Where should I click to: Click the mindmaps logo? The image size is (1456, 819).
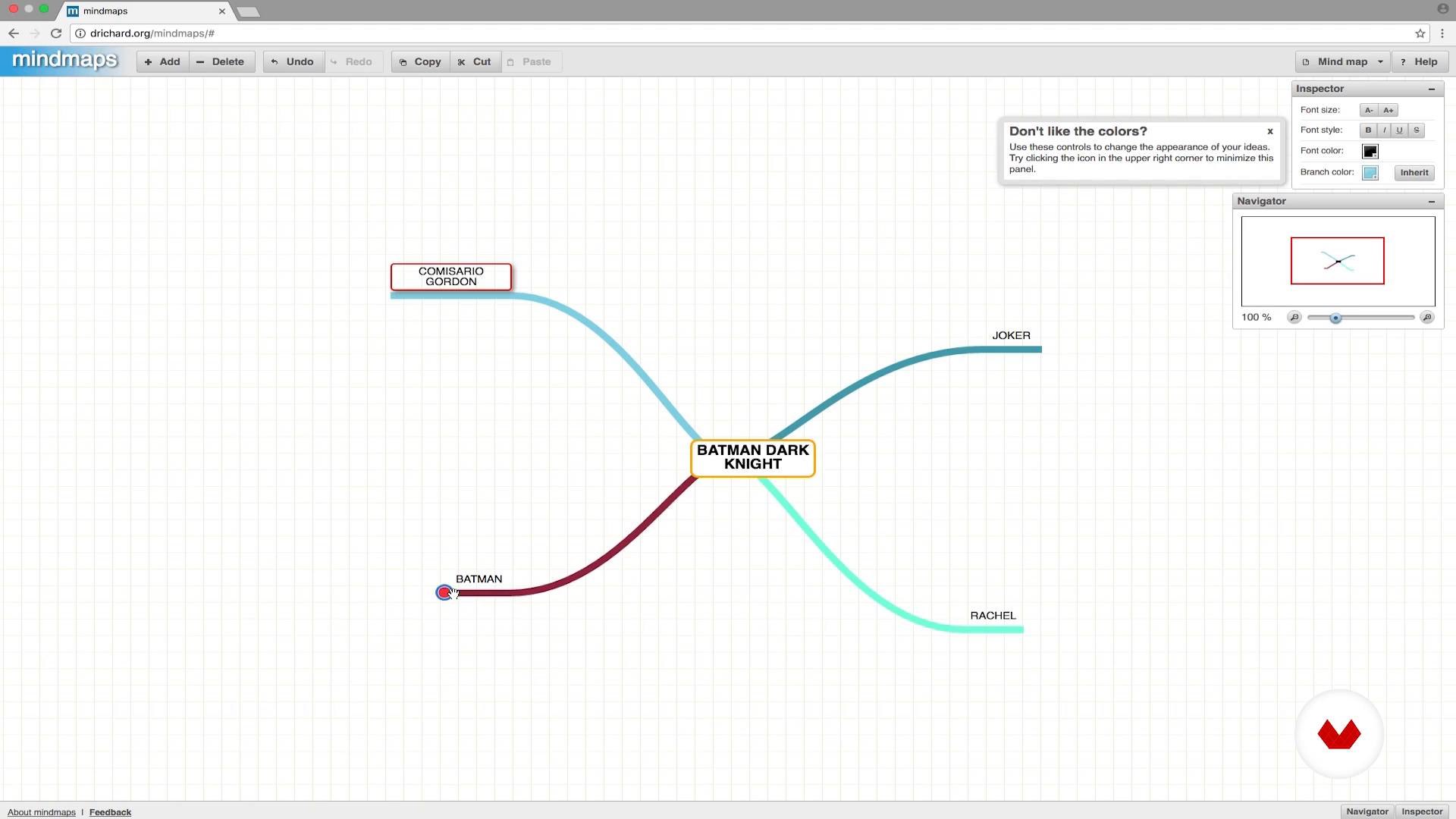click(64, 60)
